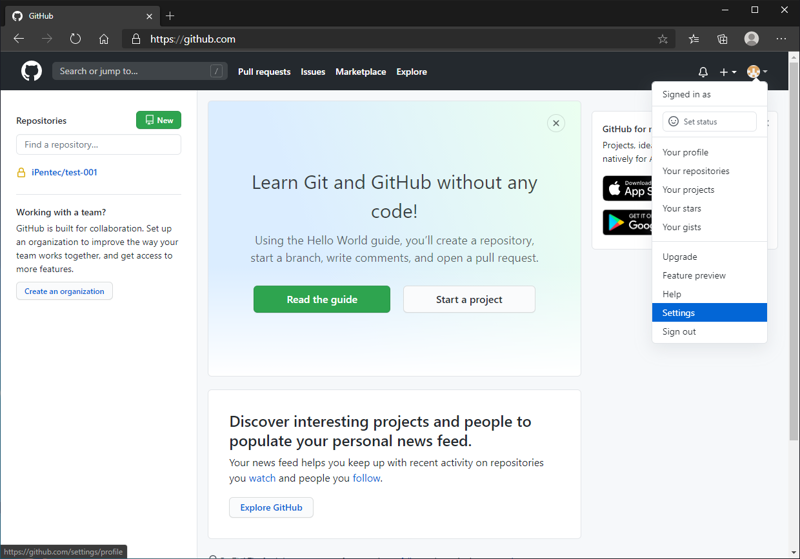The width and height of the screenshot is (800, 559).
Task: Follow the watch link
Action: [x=262, y=478]
